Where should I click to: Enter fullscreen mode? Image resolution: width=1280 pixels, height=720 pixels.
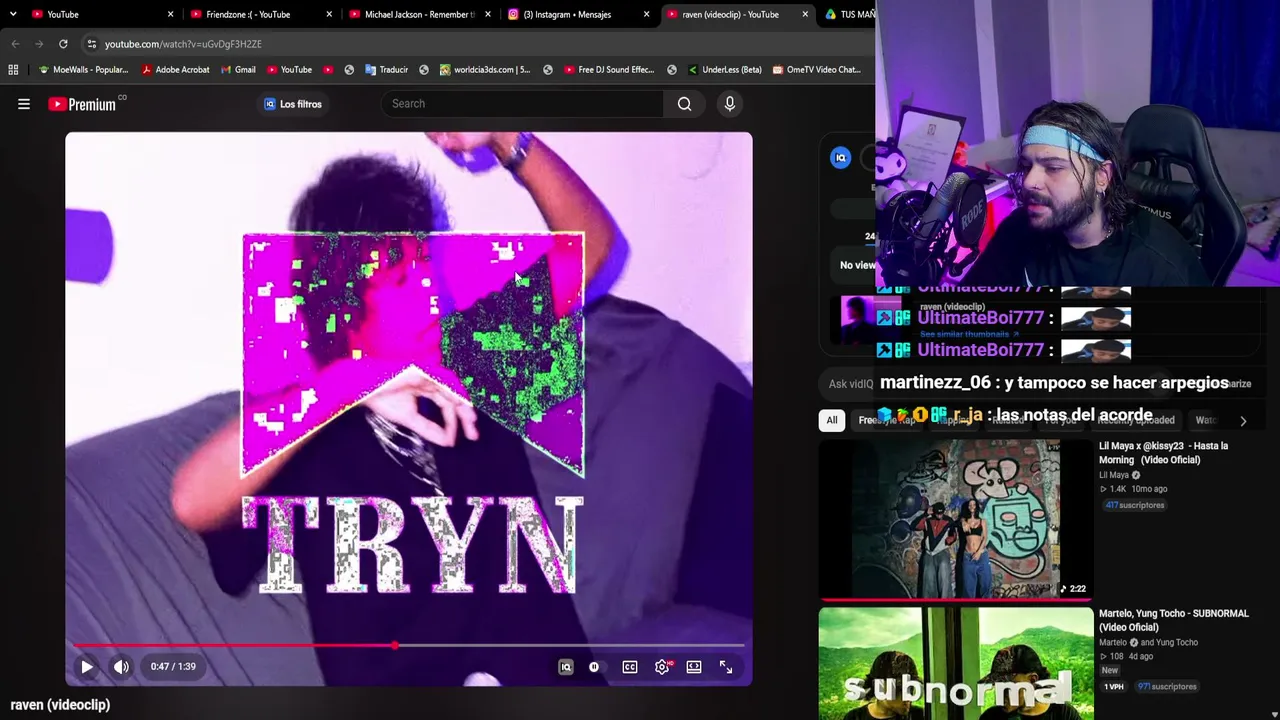tap(726, 667)
